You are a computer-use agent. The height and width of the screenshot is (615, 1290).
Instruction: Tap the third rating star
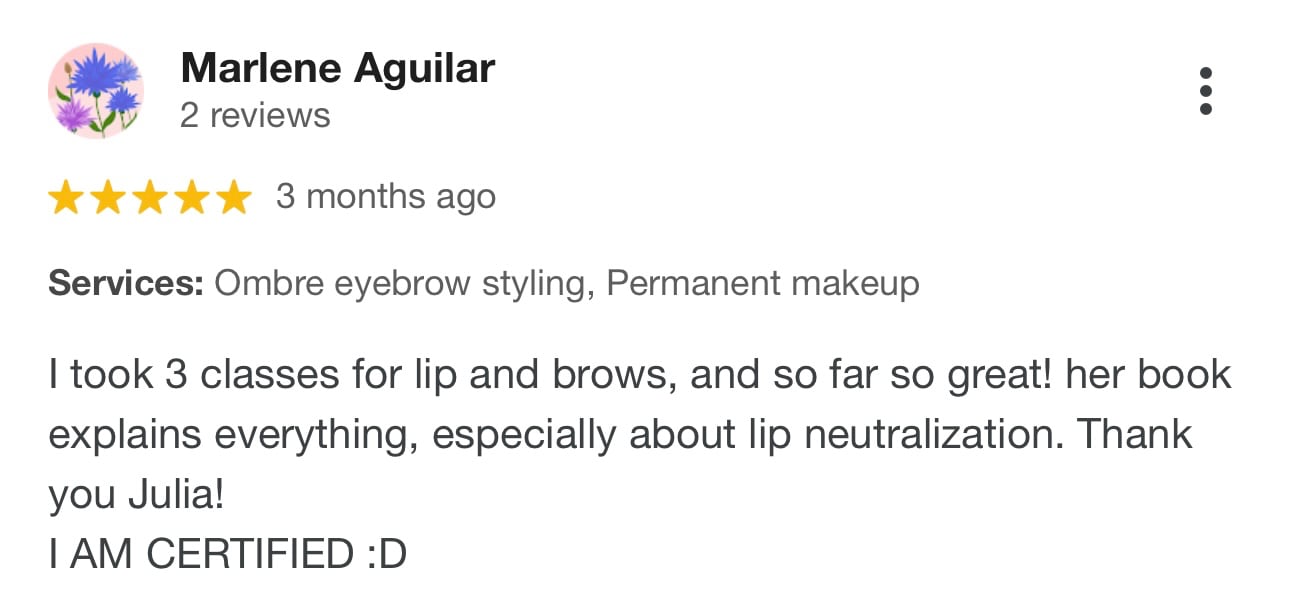(149, 198)
